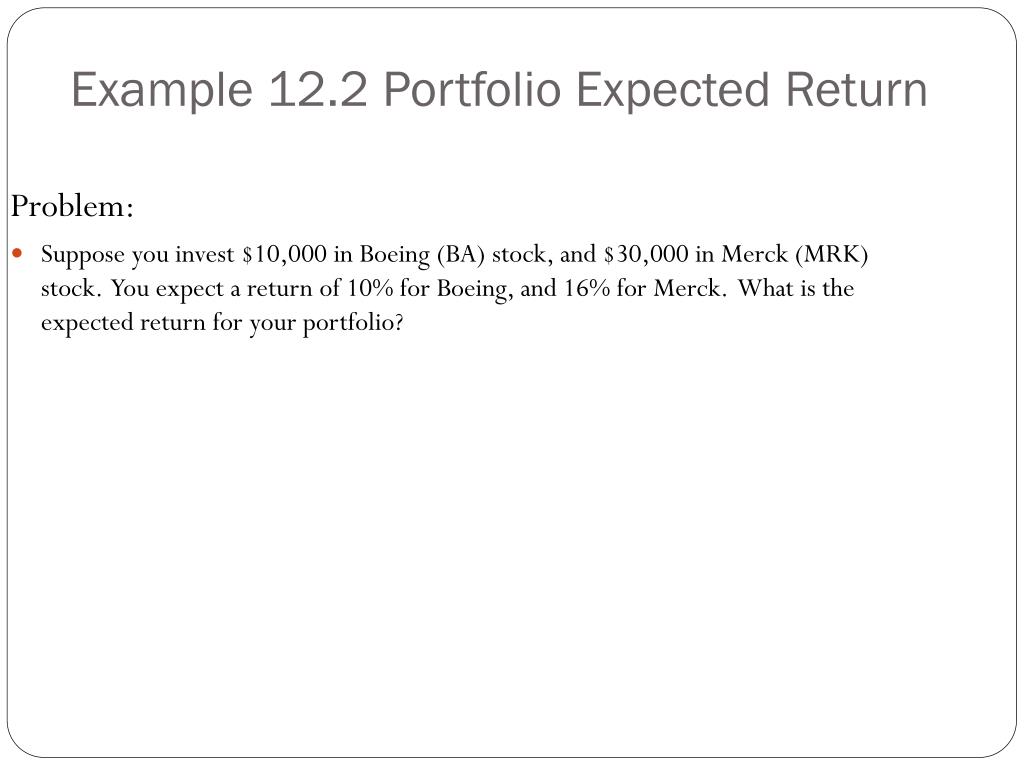This screenshot has height=768, width=1024.
Task: Click the word 'Suppose' starting the problem
Action: pos(82,256)
